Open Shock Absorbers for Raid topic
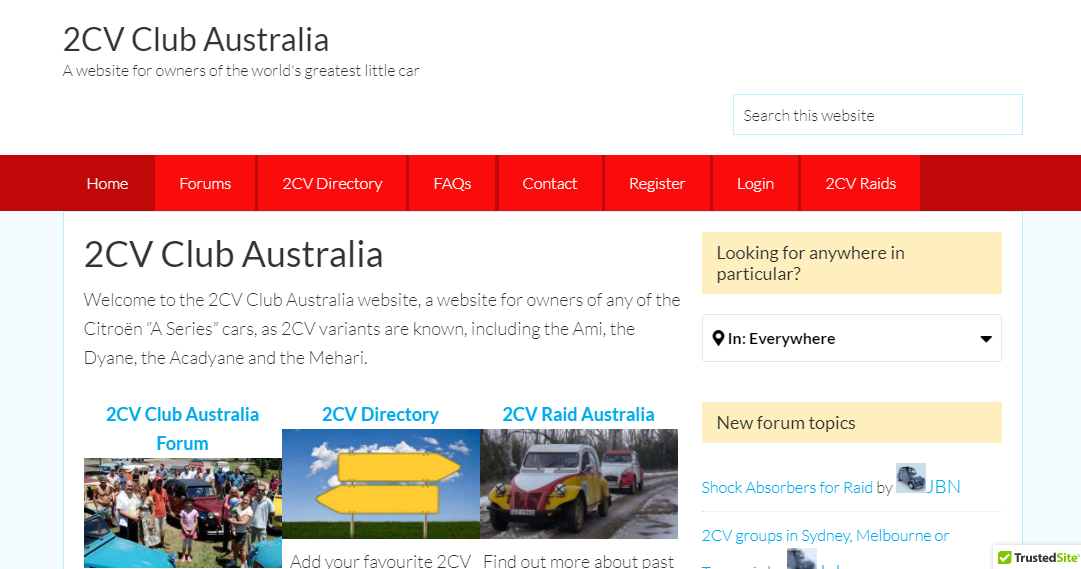1081x569 pixels. 787,487
